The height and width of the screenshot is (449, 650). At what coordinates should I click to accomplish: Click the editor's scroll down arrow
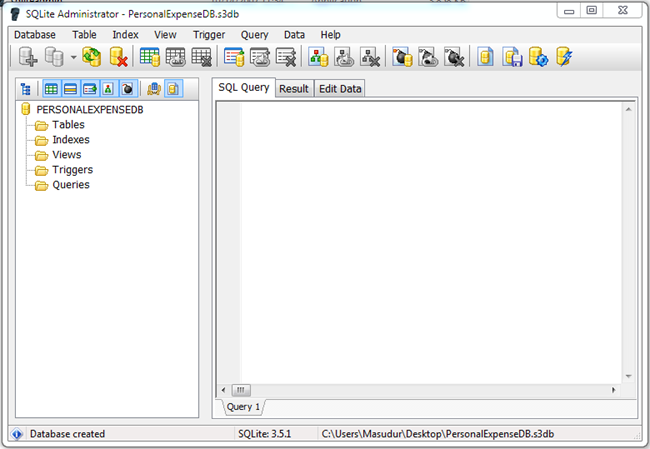(628, 376)
